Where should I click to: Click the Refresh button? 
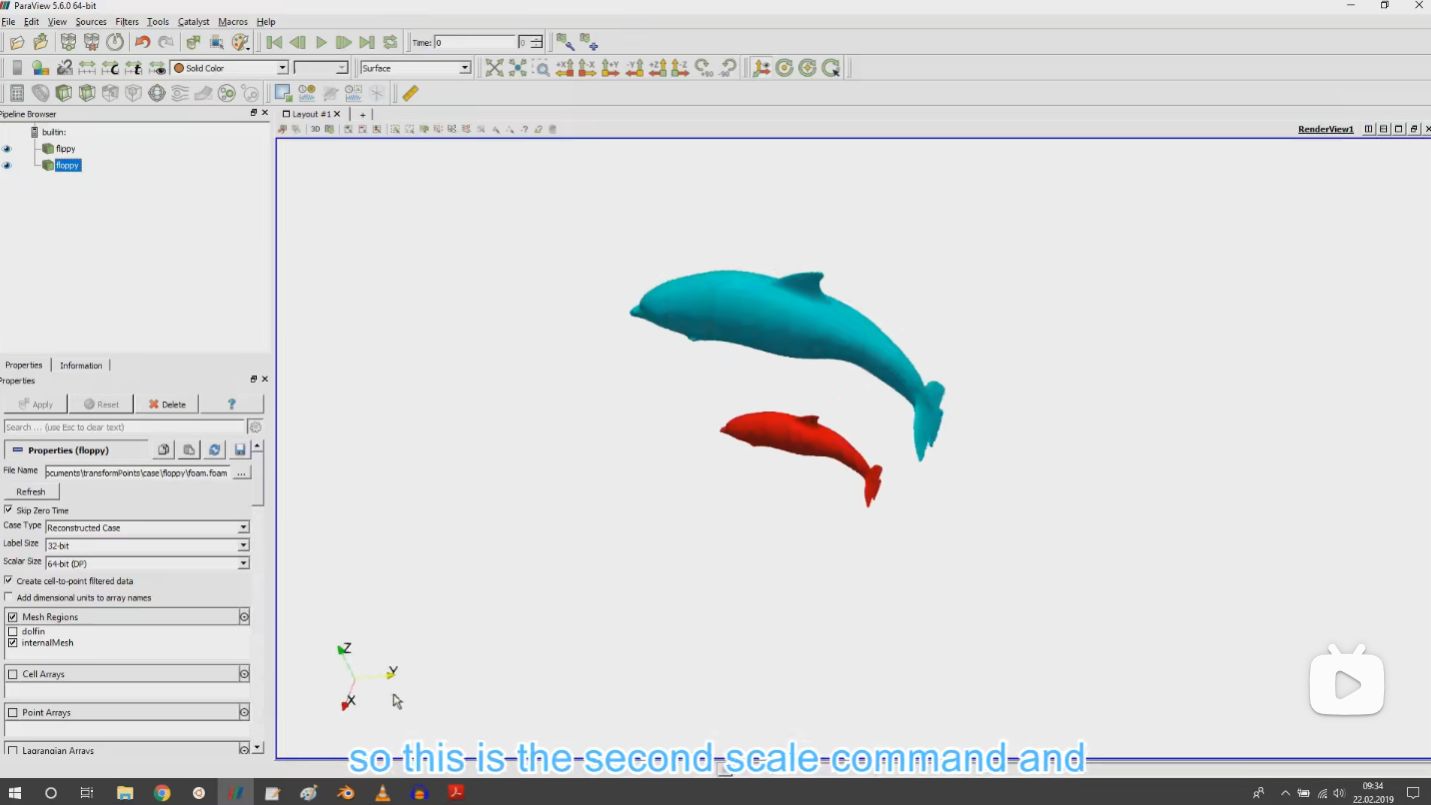[x=31, y=492]
